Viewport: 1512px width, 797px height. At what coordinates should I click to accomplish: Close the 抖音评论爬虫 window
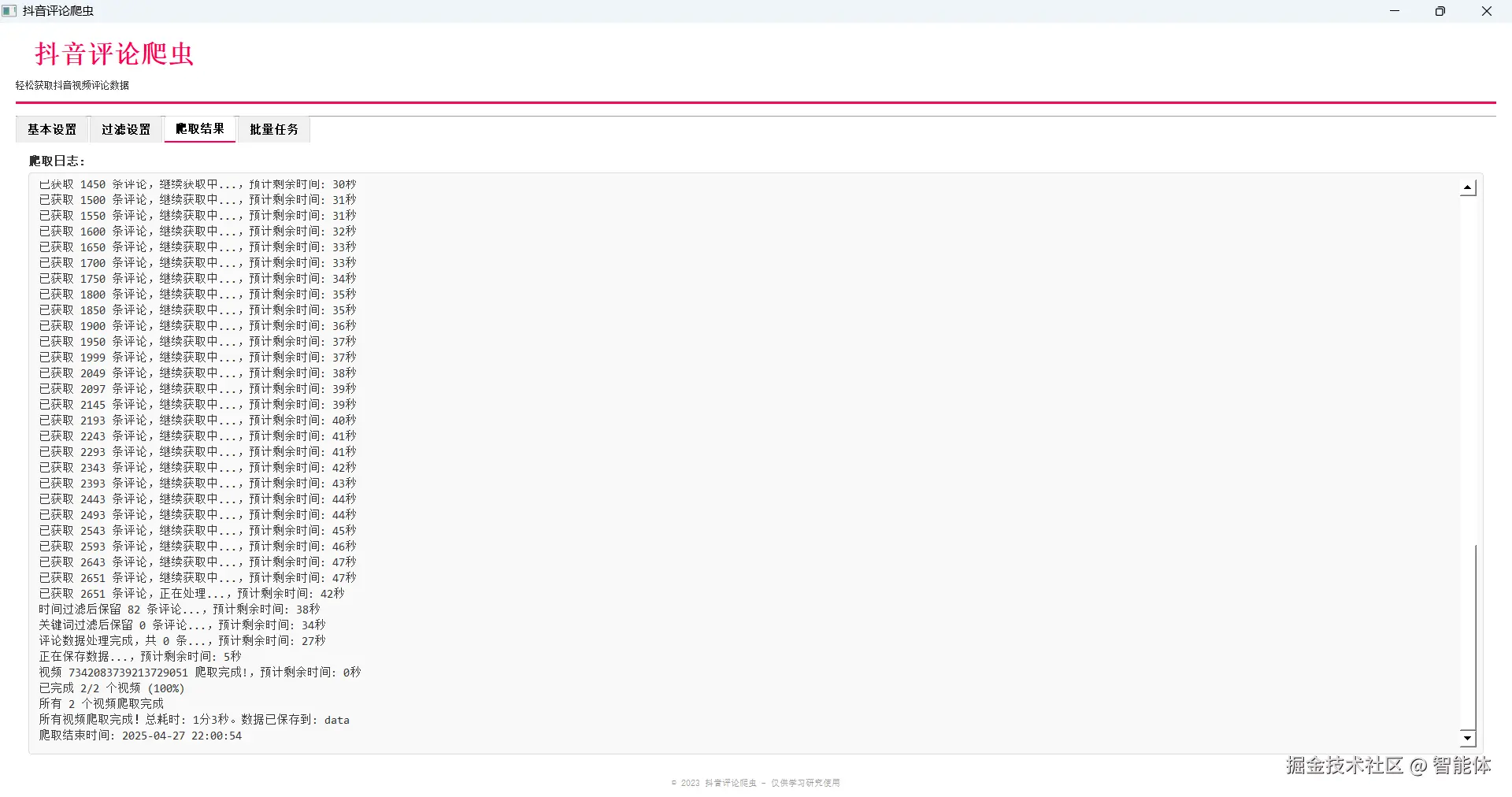coord(1487,11)
